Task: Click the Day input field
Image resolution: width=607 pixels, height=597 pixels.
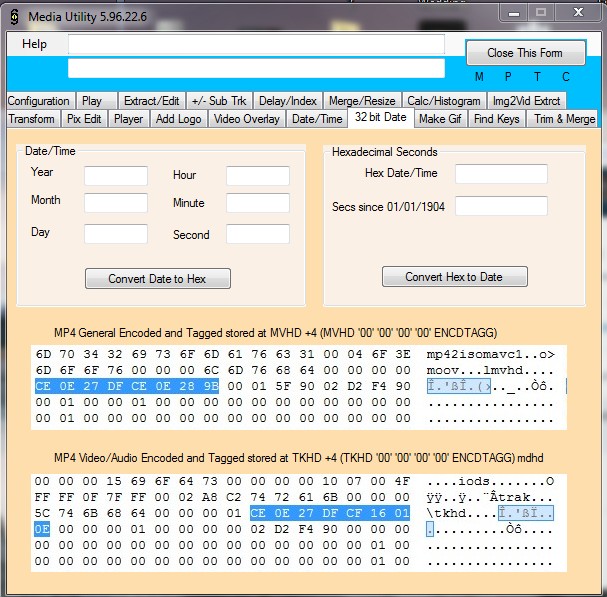Action: tap(116, 234)
